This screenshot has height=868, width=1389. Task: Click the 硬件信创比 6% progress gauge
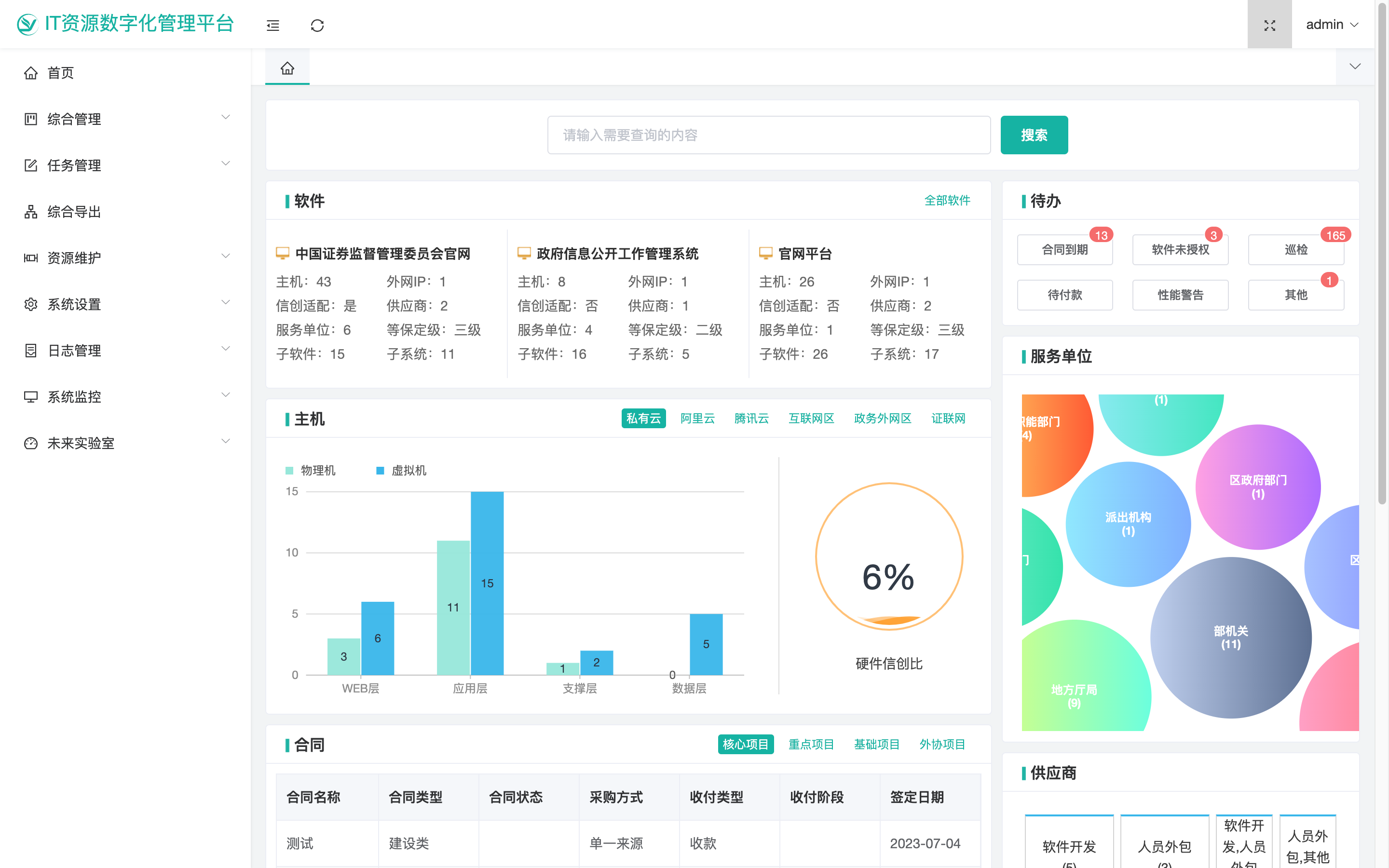pyautogui.click(x=889, y=556)
